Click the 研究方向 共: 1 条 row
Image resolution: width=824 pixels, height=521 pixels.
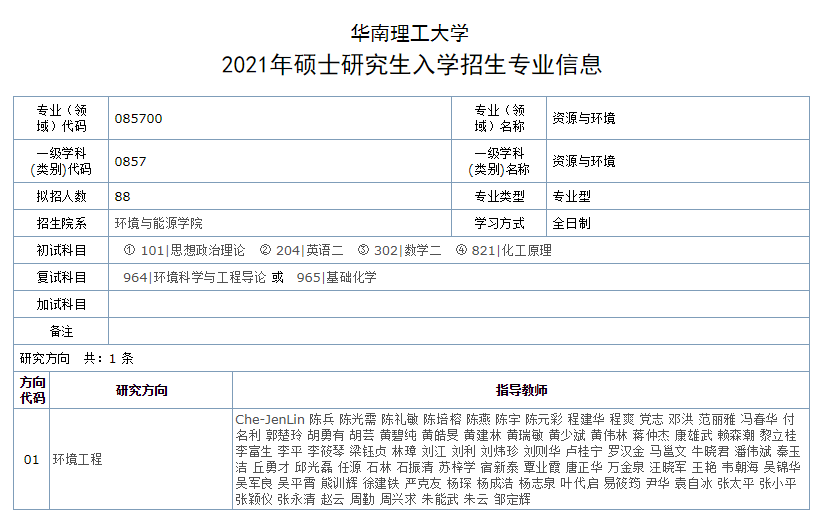[411, 359]
